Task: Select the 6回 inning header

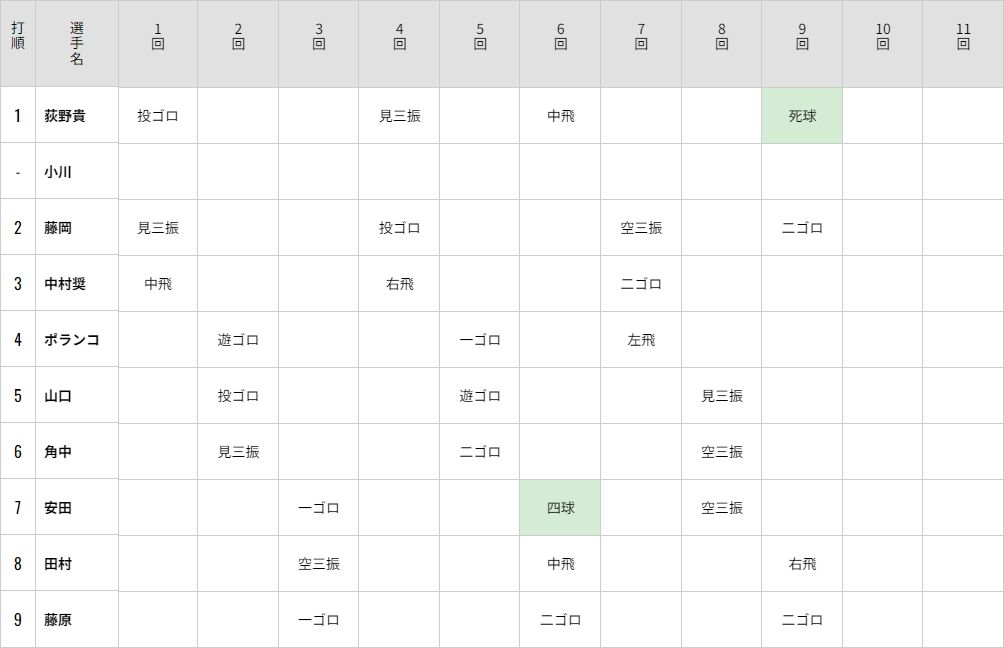Action: 560,44
